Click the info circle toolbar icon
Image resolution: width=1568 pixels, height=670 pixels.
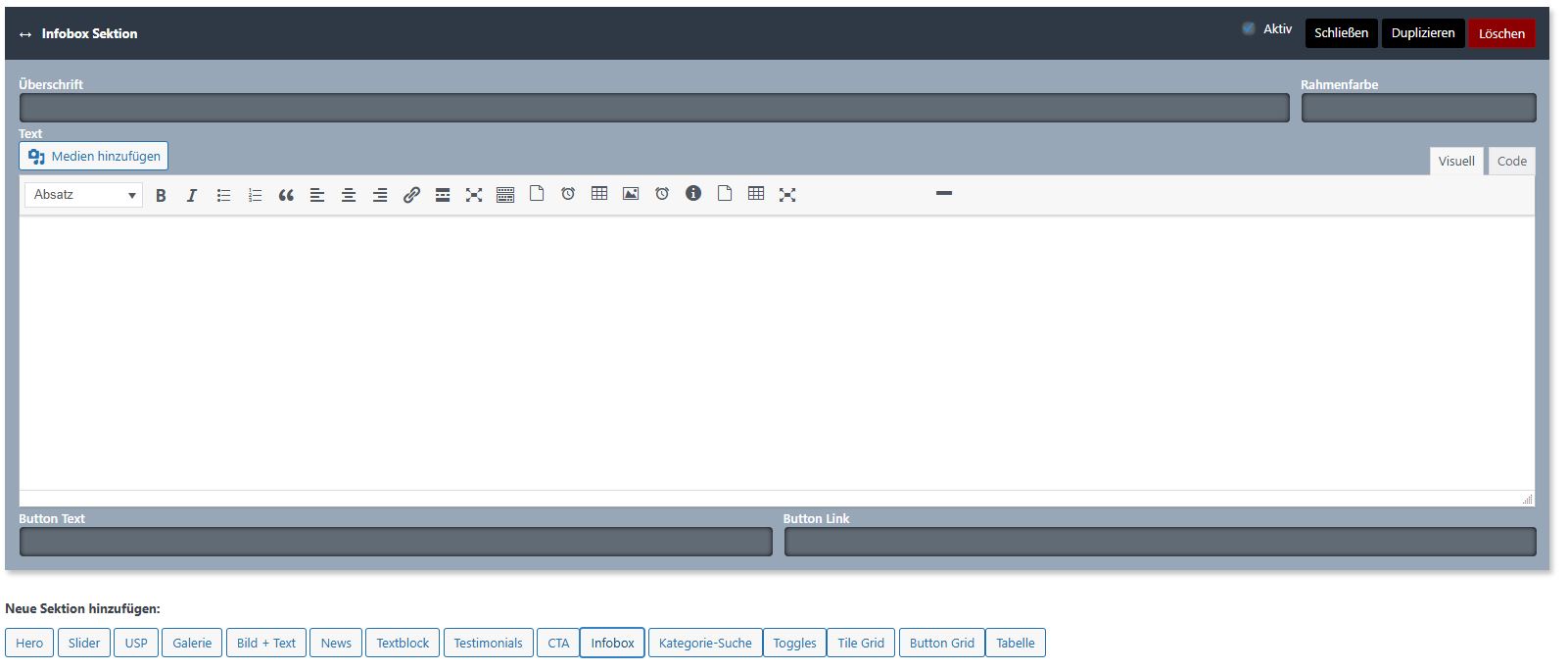693,194
